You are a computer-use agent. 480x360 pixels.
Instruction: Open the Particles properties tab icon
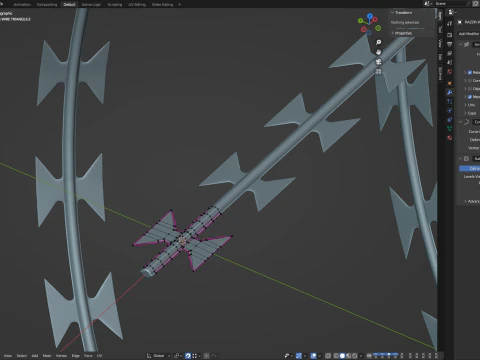tap(450, 101)
